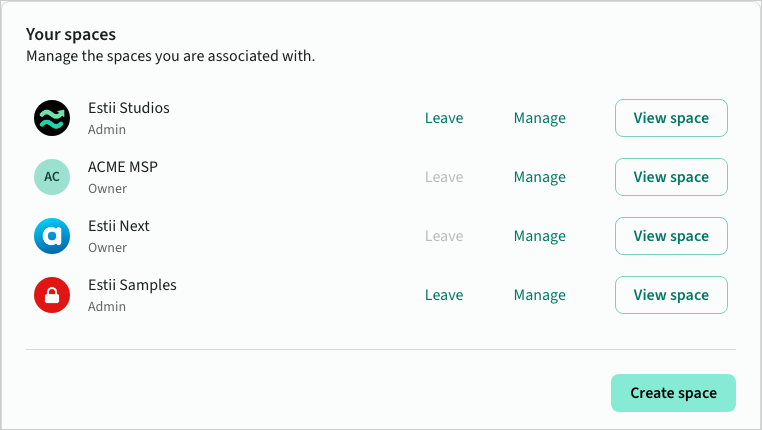Click disabled Leave link for ACME MSP

[444, 177]
